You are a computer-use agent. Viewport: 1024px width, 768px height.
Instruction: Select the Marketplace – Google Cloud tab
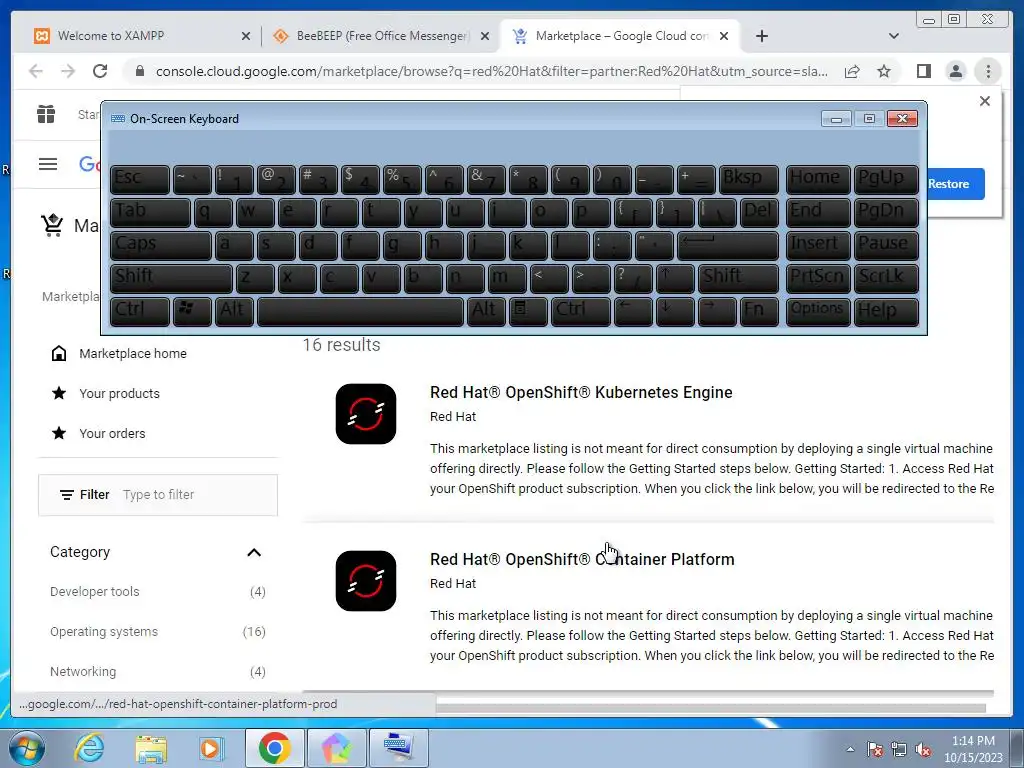(617, 36)
